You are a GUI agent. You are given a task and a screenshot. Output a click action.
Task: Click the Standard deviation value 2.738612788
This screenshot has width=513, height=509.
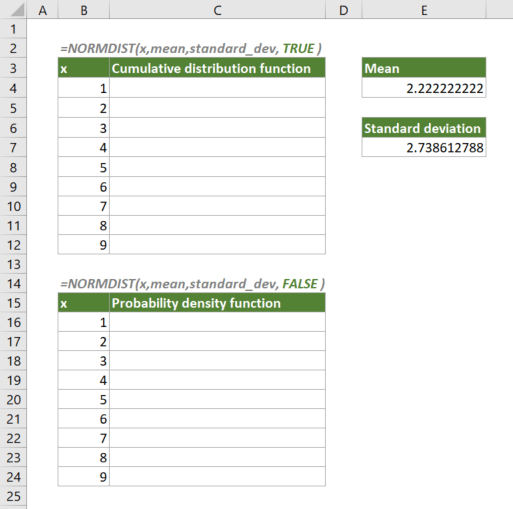[x=424, y=147]
